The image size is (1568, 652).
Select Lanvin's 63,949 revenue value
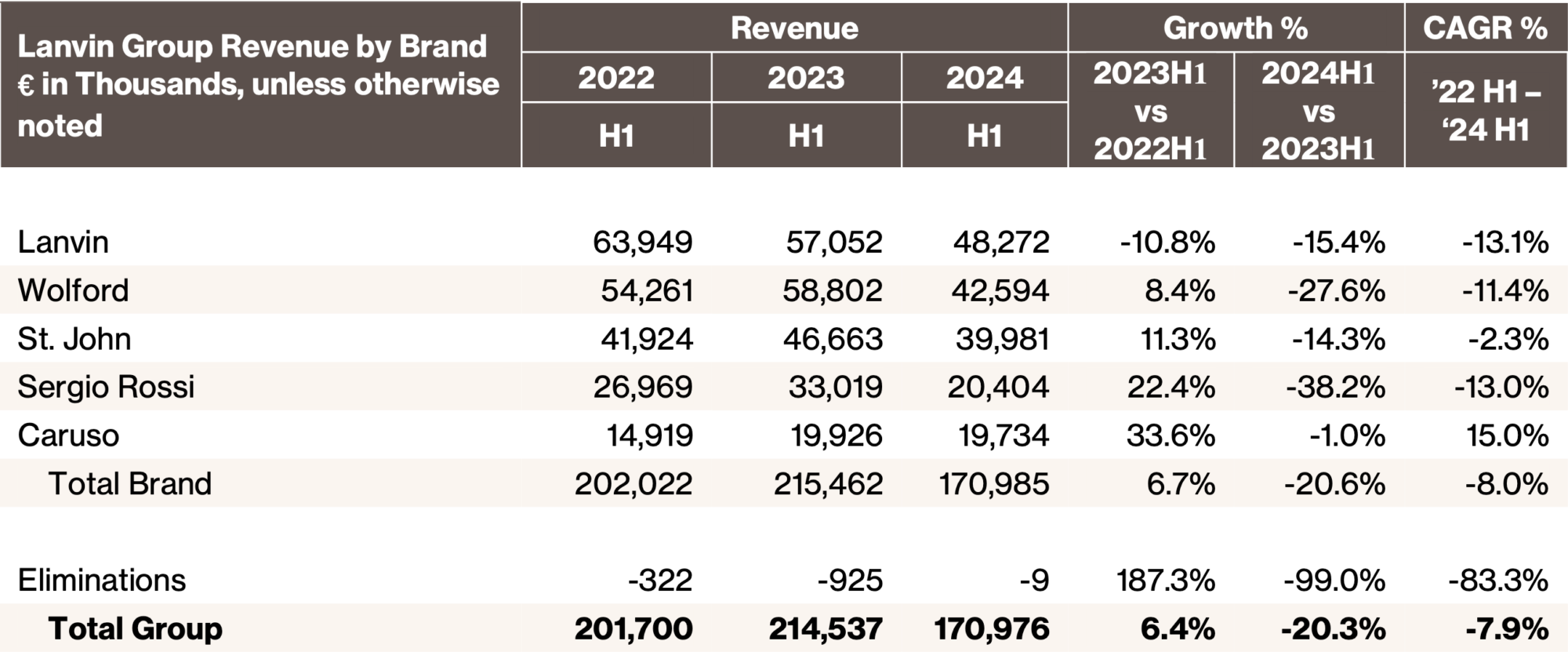coord(643,242)
